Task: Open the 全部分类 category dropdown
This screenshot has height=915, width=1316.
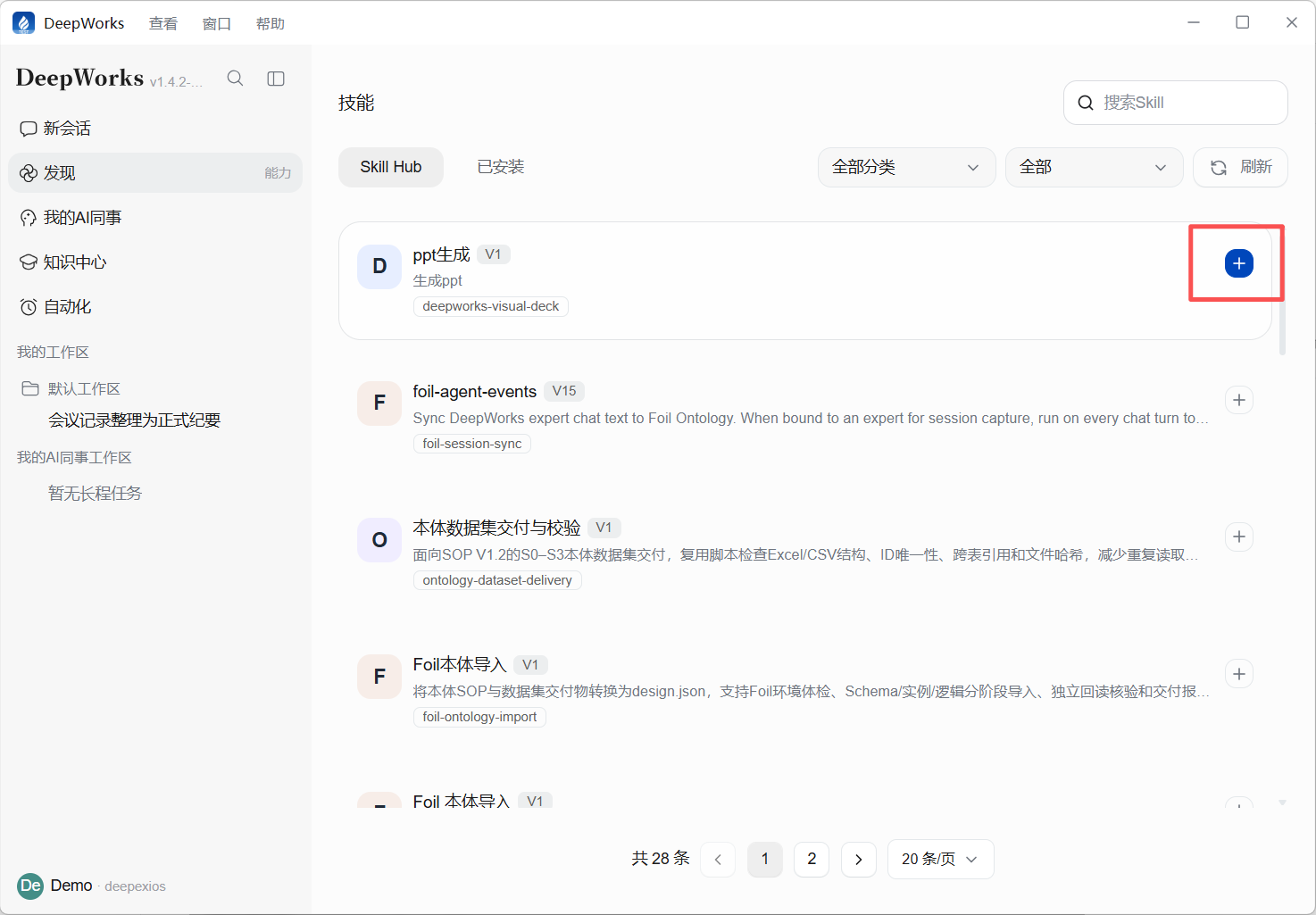Action: click(x=906, y=167)
